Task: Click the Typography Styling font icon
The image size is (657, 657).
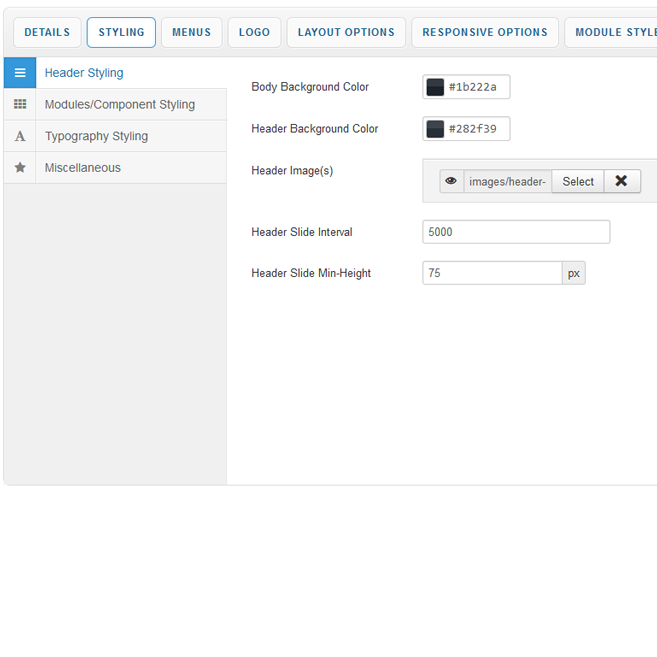Action: pos(20,137)
